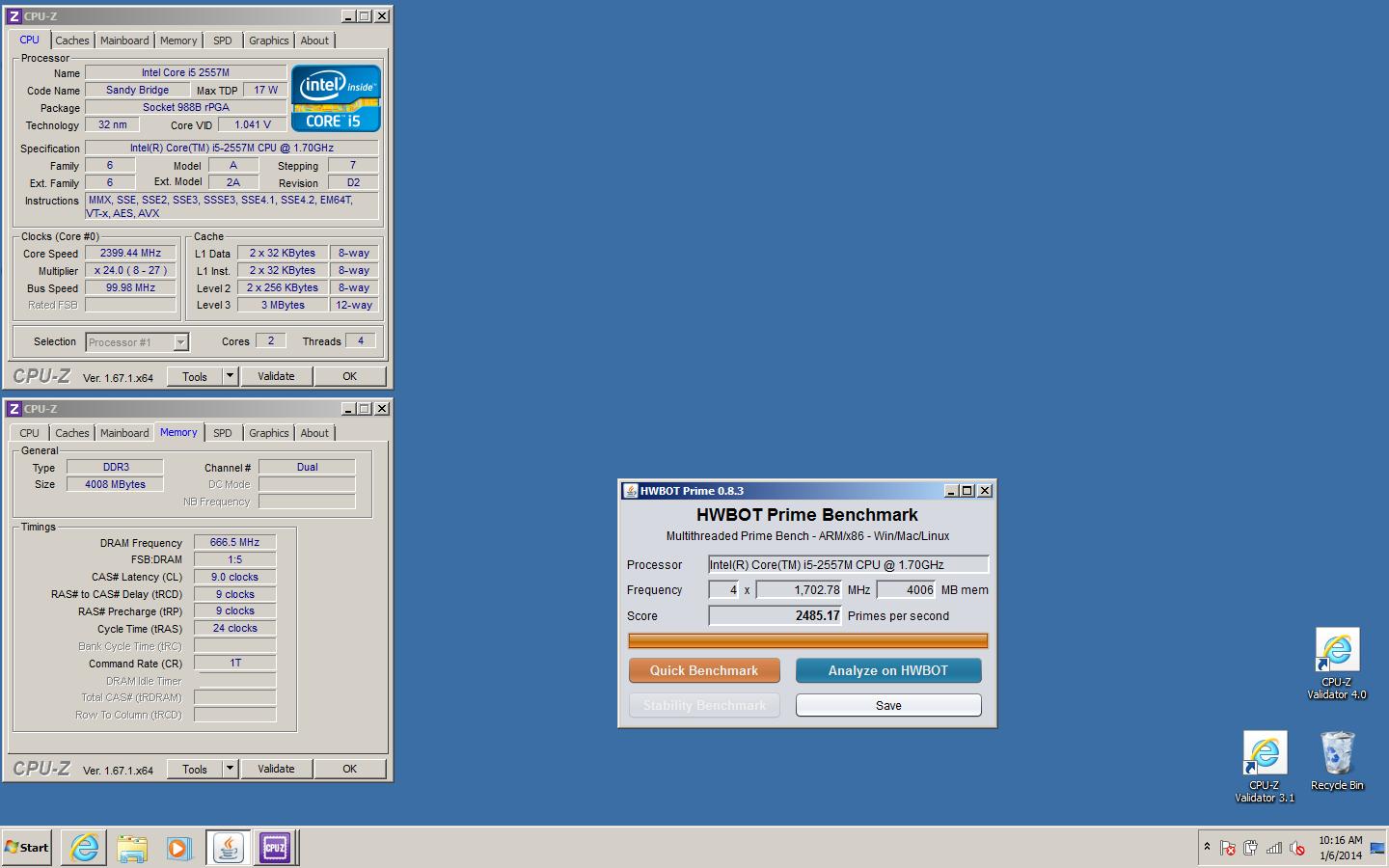
Task: Open SPD tab in top CPU-Z window
Action: point(223,41)
